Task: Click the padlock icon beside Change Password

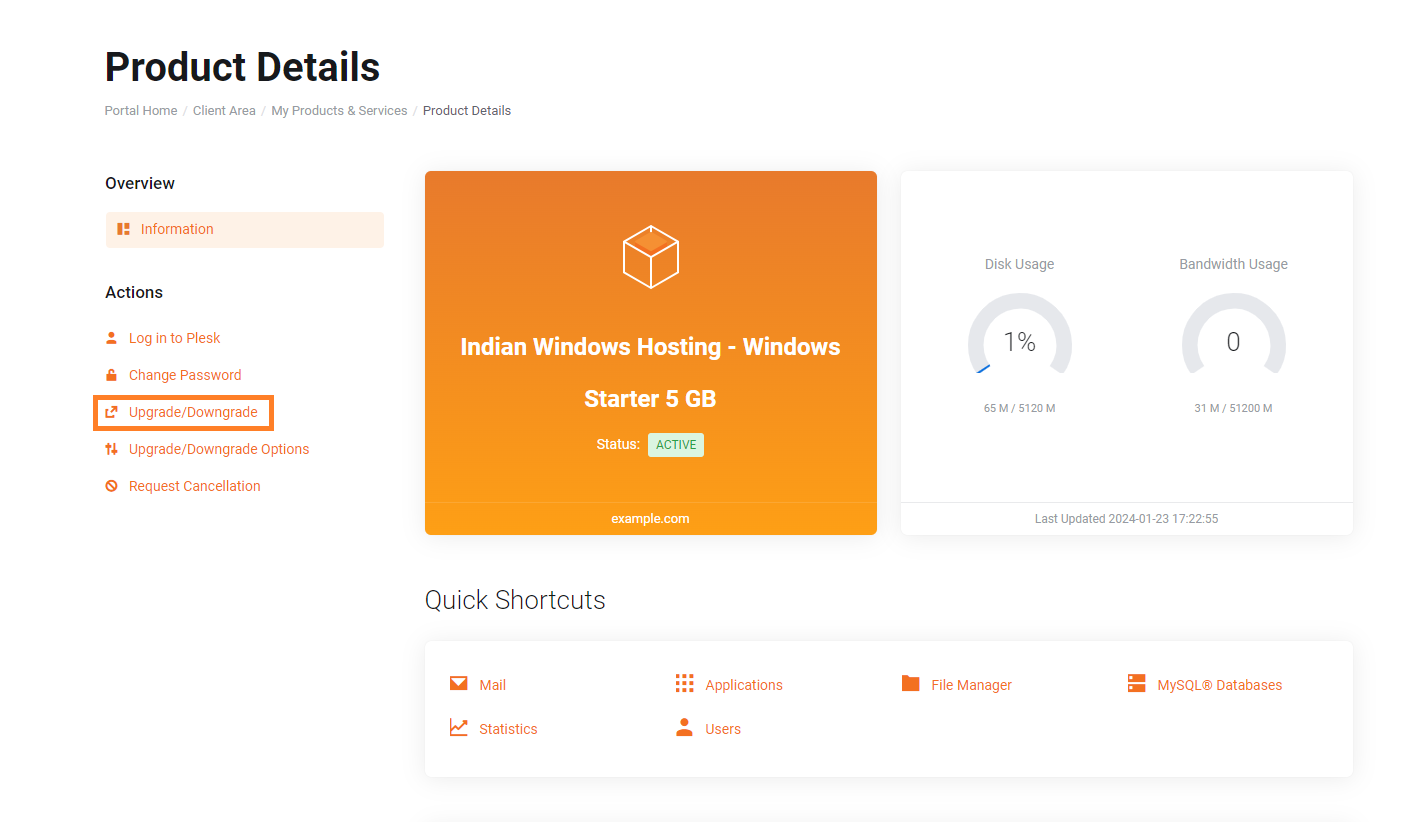Action: [111, 375]
